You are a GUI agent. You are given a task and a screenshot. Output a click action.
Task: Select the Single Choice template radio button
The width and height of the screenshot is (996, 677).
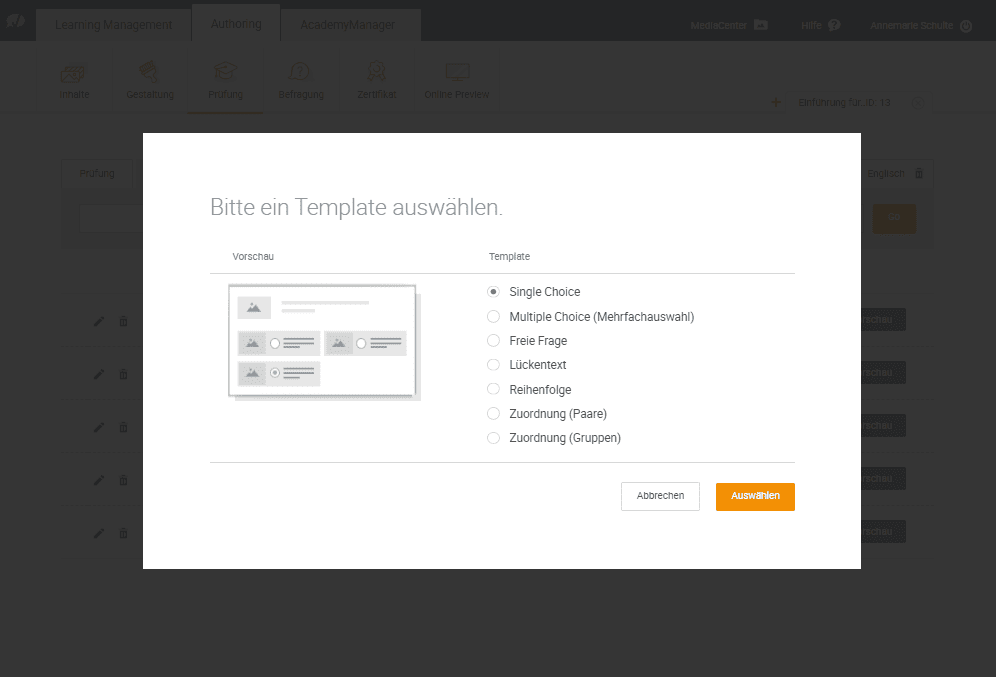click(493, 292)
